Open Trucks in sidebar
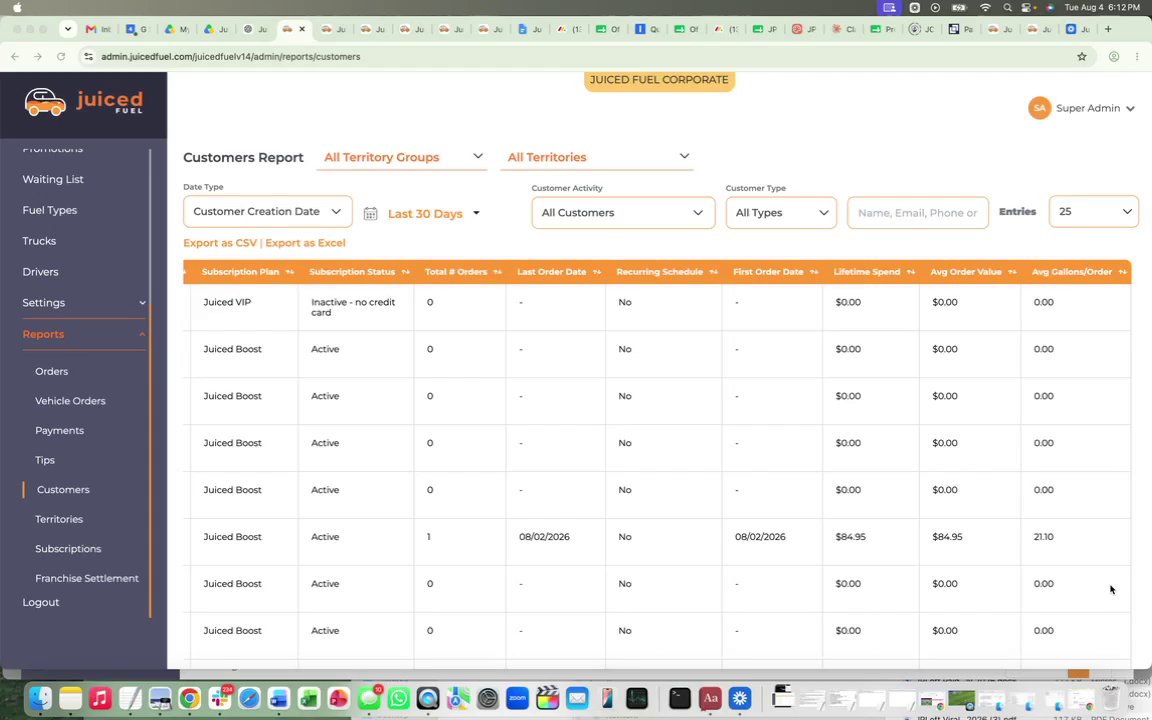The height and width of the screenshot is (720, 1152). coord(39,241)
